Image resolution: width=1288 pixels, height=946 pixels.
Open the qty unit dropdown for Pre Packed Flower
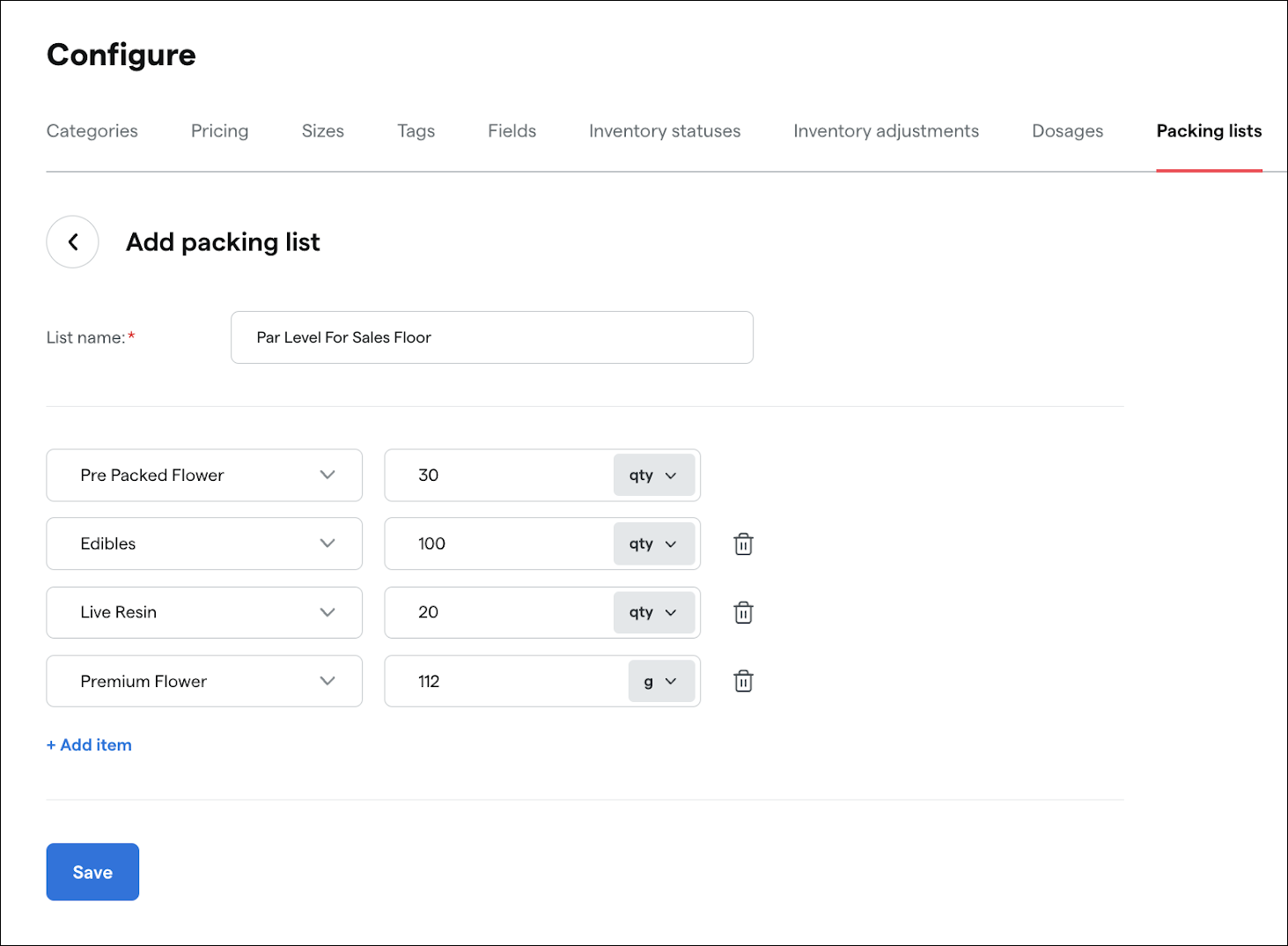coord(655,475)
